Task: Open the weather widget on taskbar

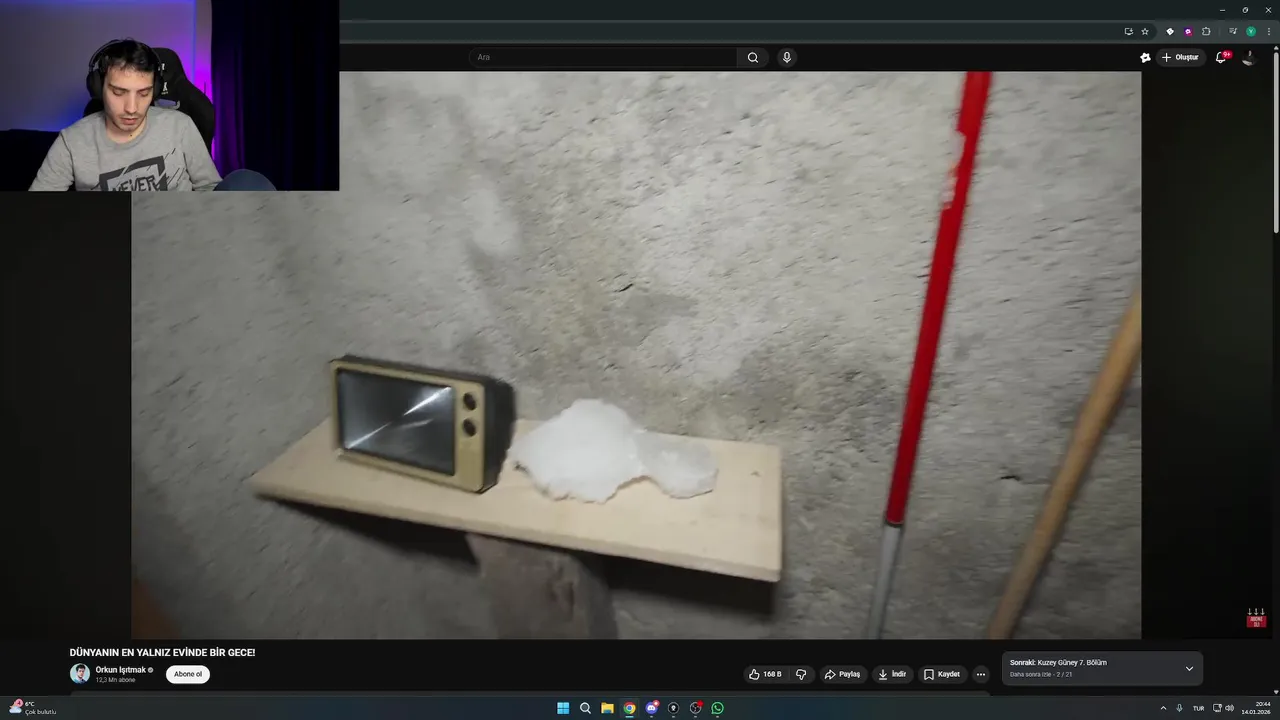Action: tap(32, 708)
